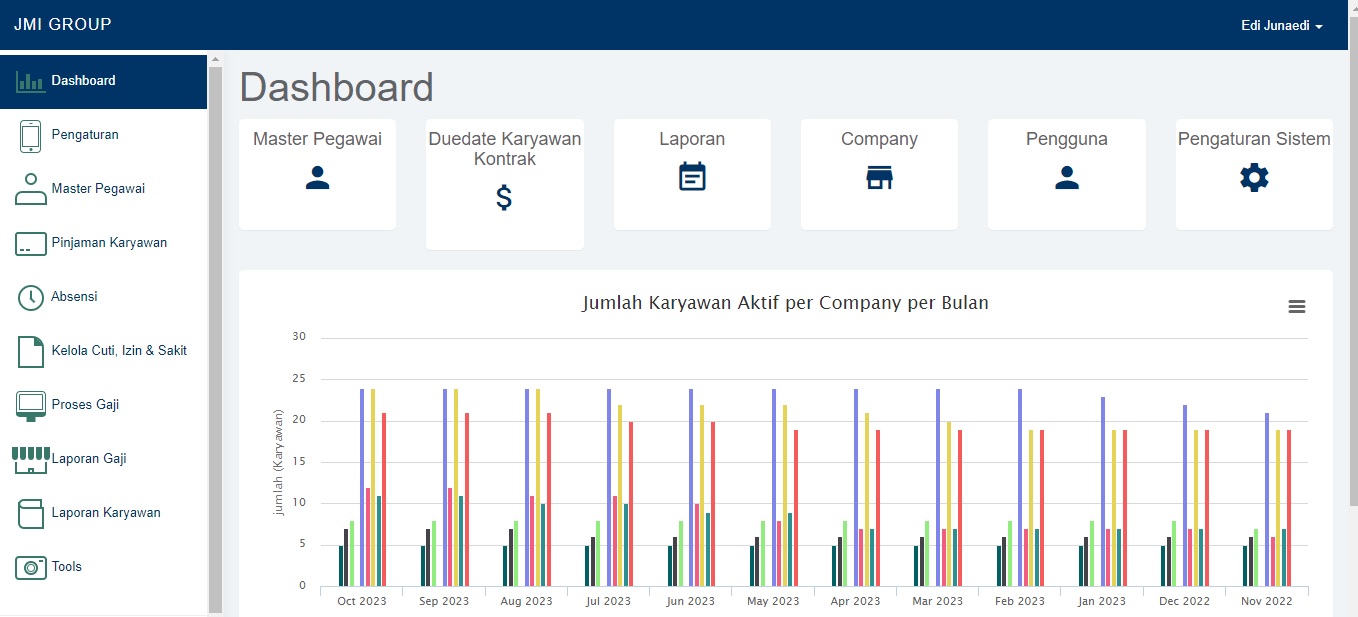Select the Absensi clock icon
This screenshot has width=1358, height=617.
coord(28,294)
